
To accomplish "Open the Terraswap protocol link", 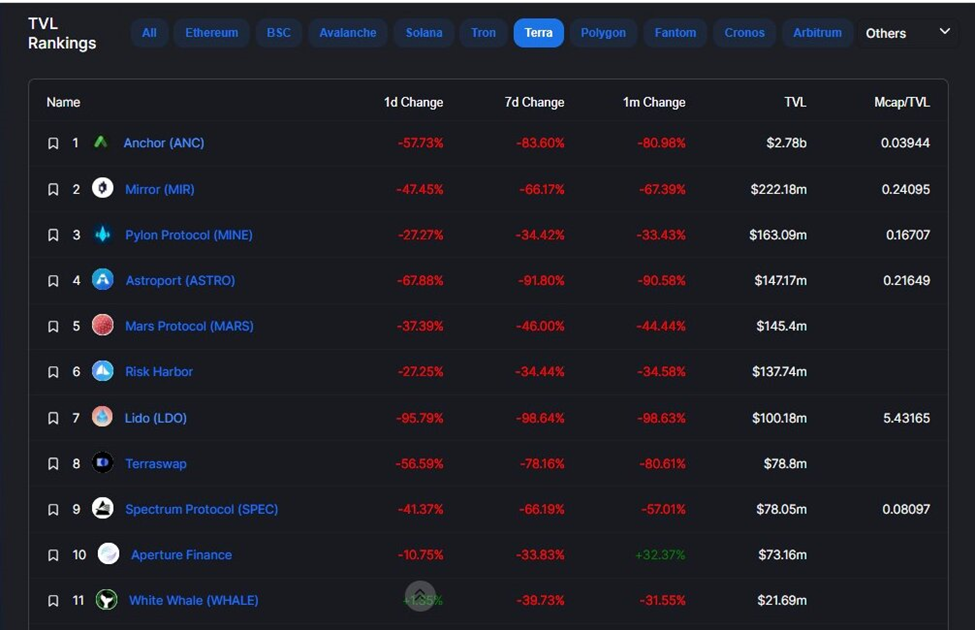I will (x=156, y=464).
